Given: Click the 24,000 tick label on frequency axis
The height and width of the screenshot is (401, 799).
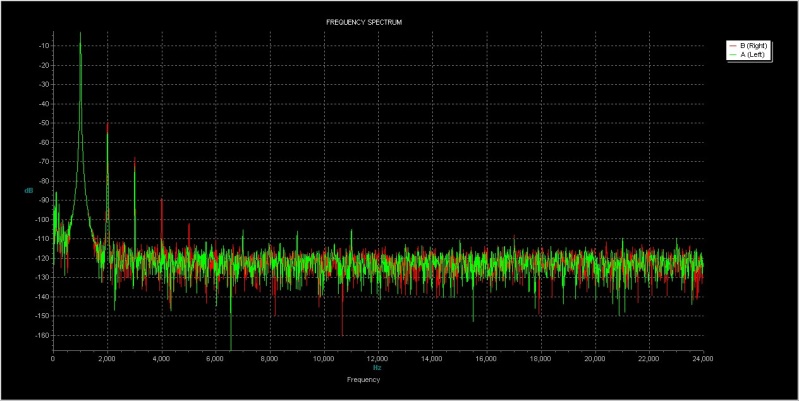Looking at the screenshot, I should [703, 359].
